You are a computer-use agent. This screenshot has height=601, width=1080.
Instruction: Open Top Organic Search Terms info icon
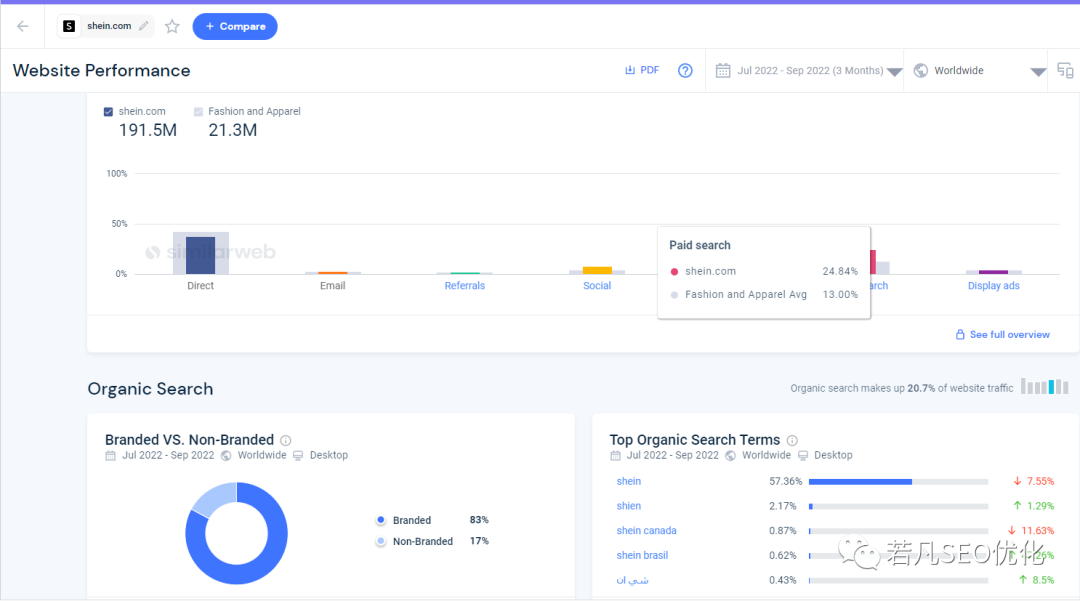coord(792,440)
